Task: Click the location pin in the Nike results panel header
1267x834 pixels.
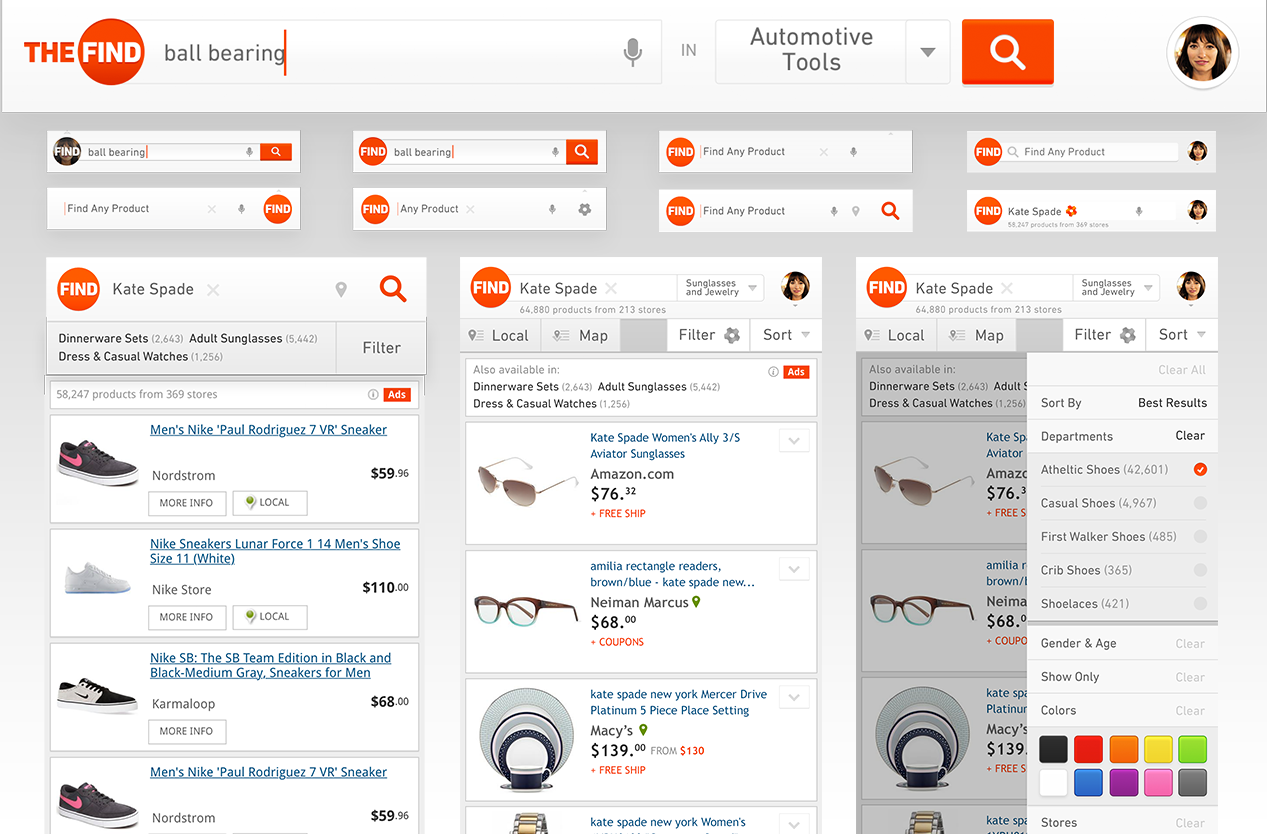Action: 341,290
